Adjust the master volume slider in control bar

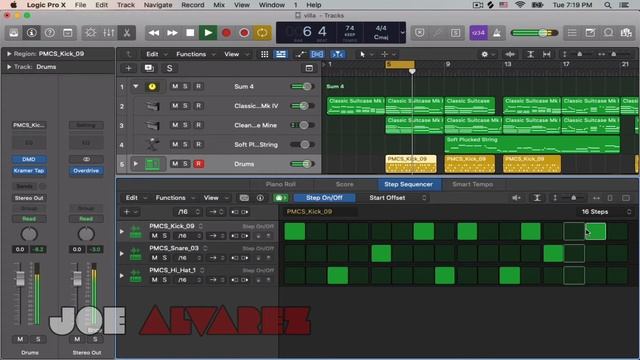534,33
